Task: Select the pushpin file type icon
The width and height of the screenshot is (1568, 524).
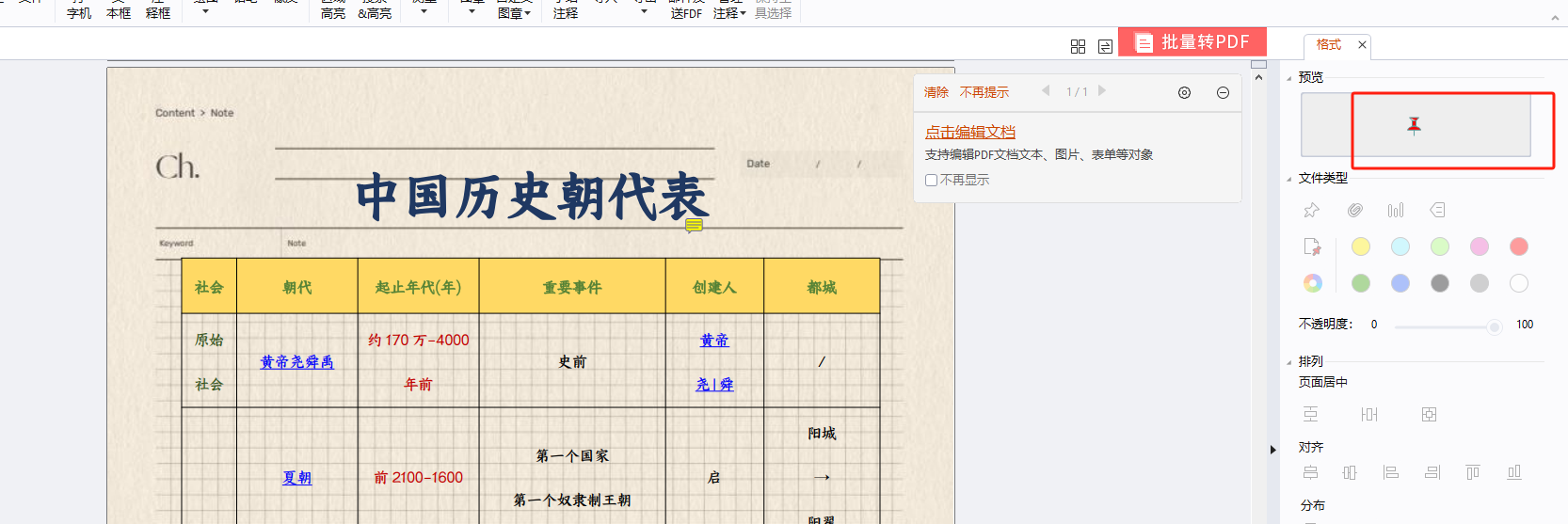Action: 1311,210
